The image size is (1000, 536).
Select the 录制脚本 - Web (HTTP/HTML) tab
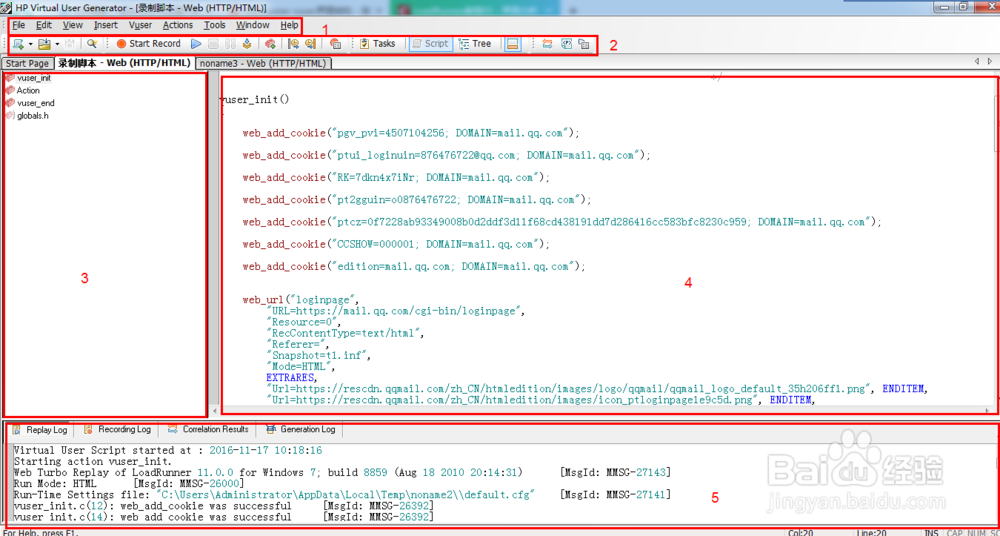(x=124, y=63)
